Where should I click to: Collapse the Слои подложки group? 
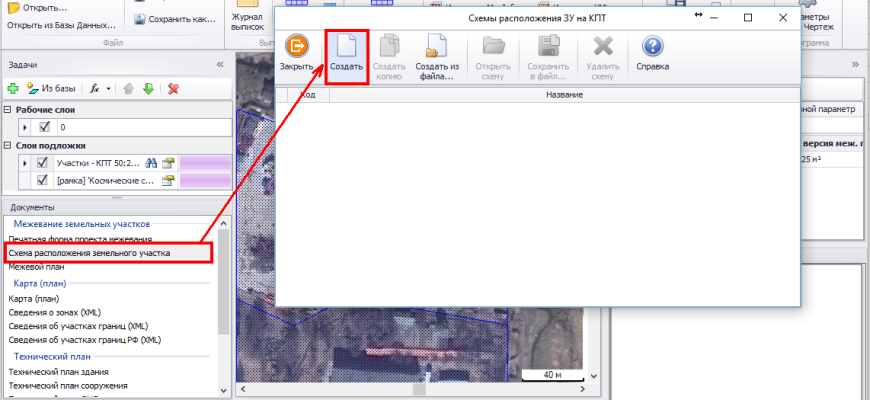(x=8, y=145)
